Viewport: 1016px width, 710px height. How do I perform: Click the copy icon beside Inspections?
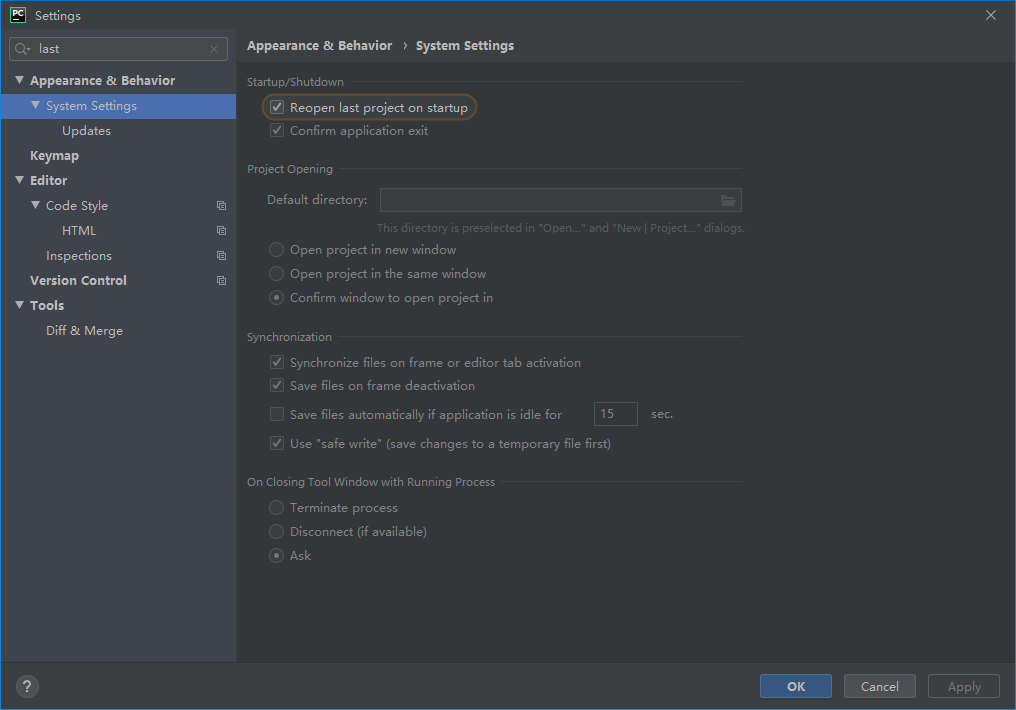point(221,256)
